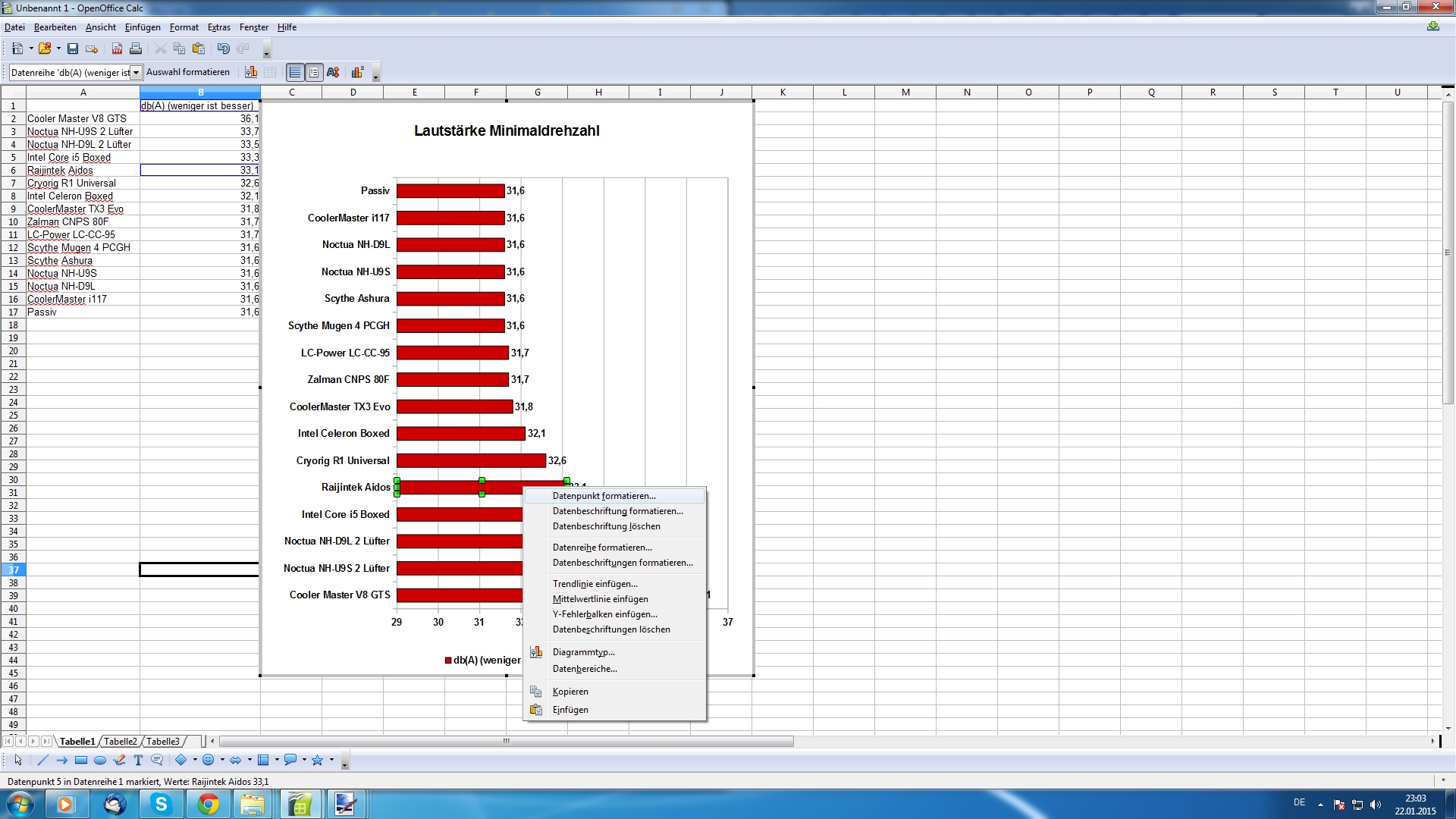The image size is (1456, 819).
Task: Expand the symbol shapes dropdown arrow
Action: 222,760
